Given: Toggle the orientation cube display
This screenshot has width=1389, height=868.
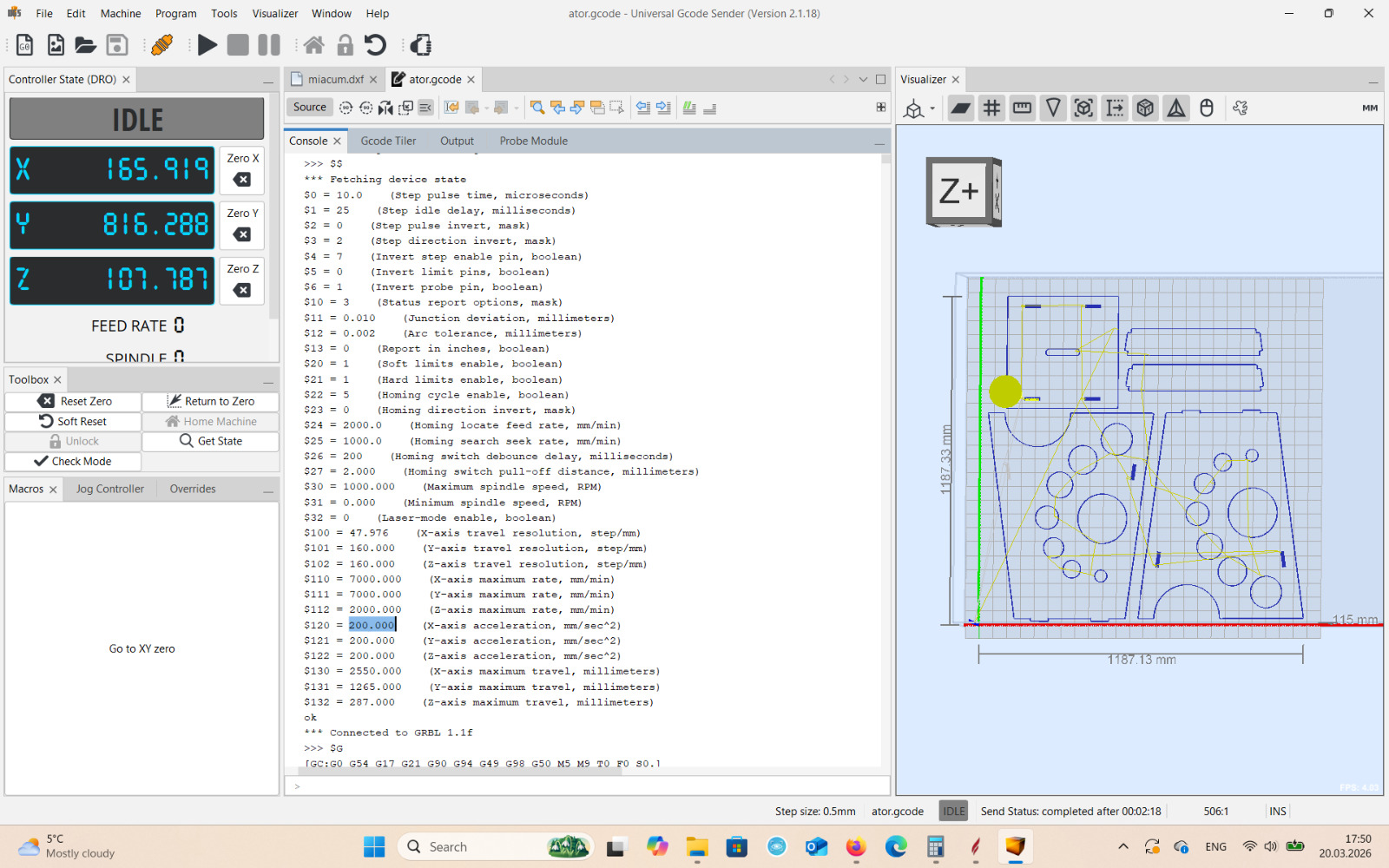Looking at the screenshot, I should 1145,108.
